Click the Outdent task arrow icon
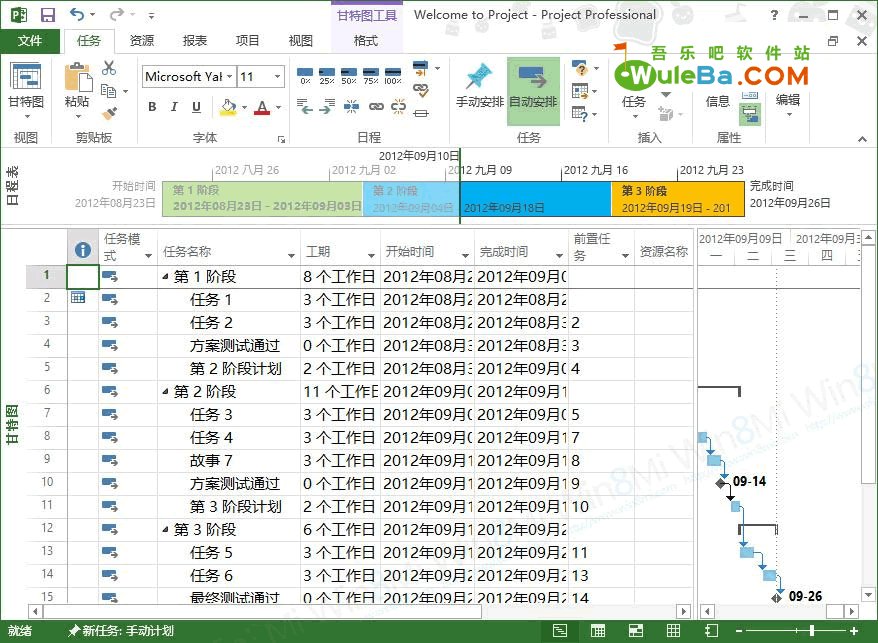Viewport: 878px width, 643px height. pos(305,106)
